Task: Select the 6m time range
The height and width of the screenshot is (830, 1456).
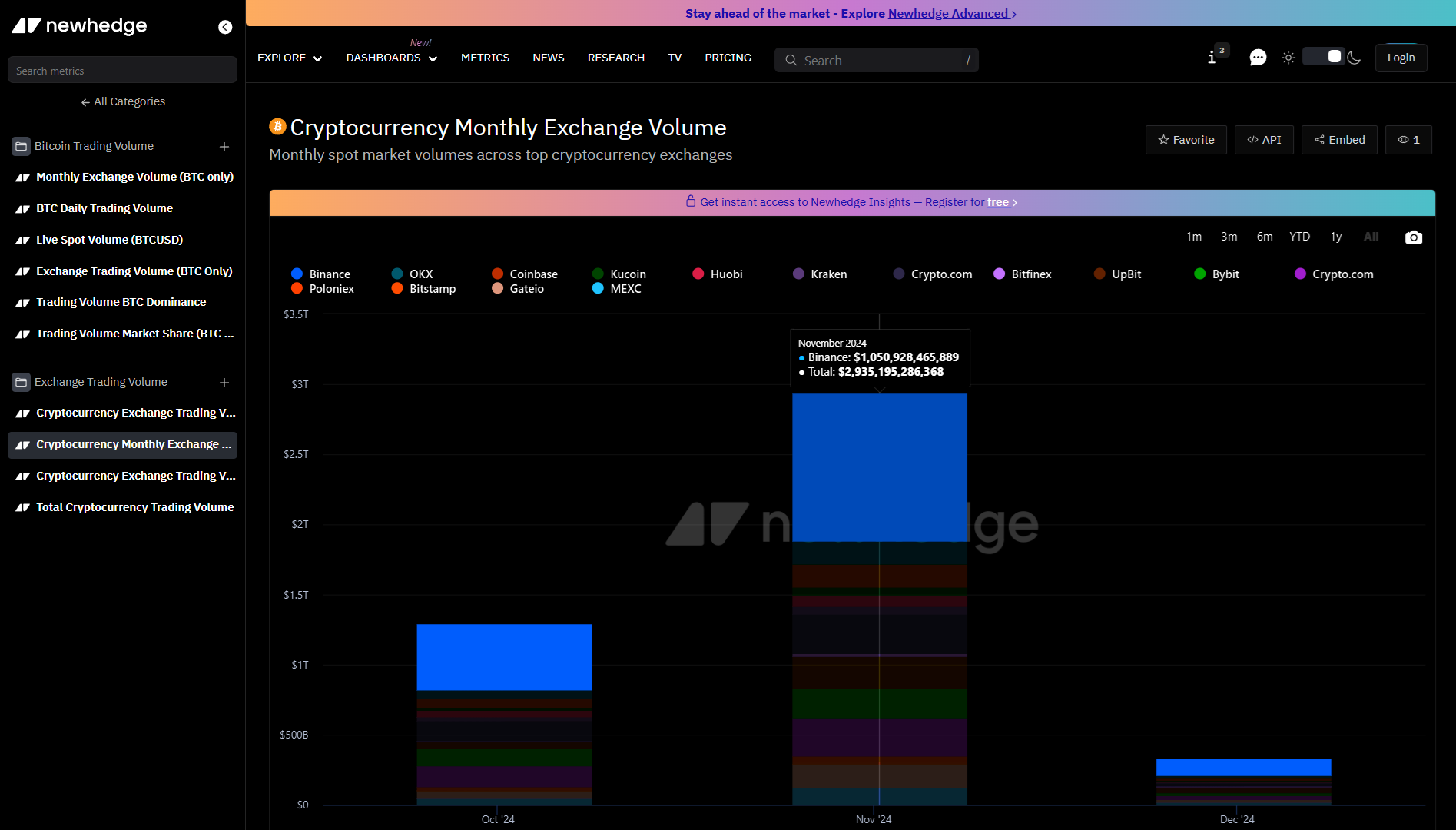Action: coord(1264,237)
